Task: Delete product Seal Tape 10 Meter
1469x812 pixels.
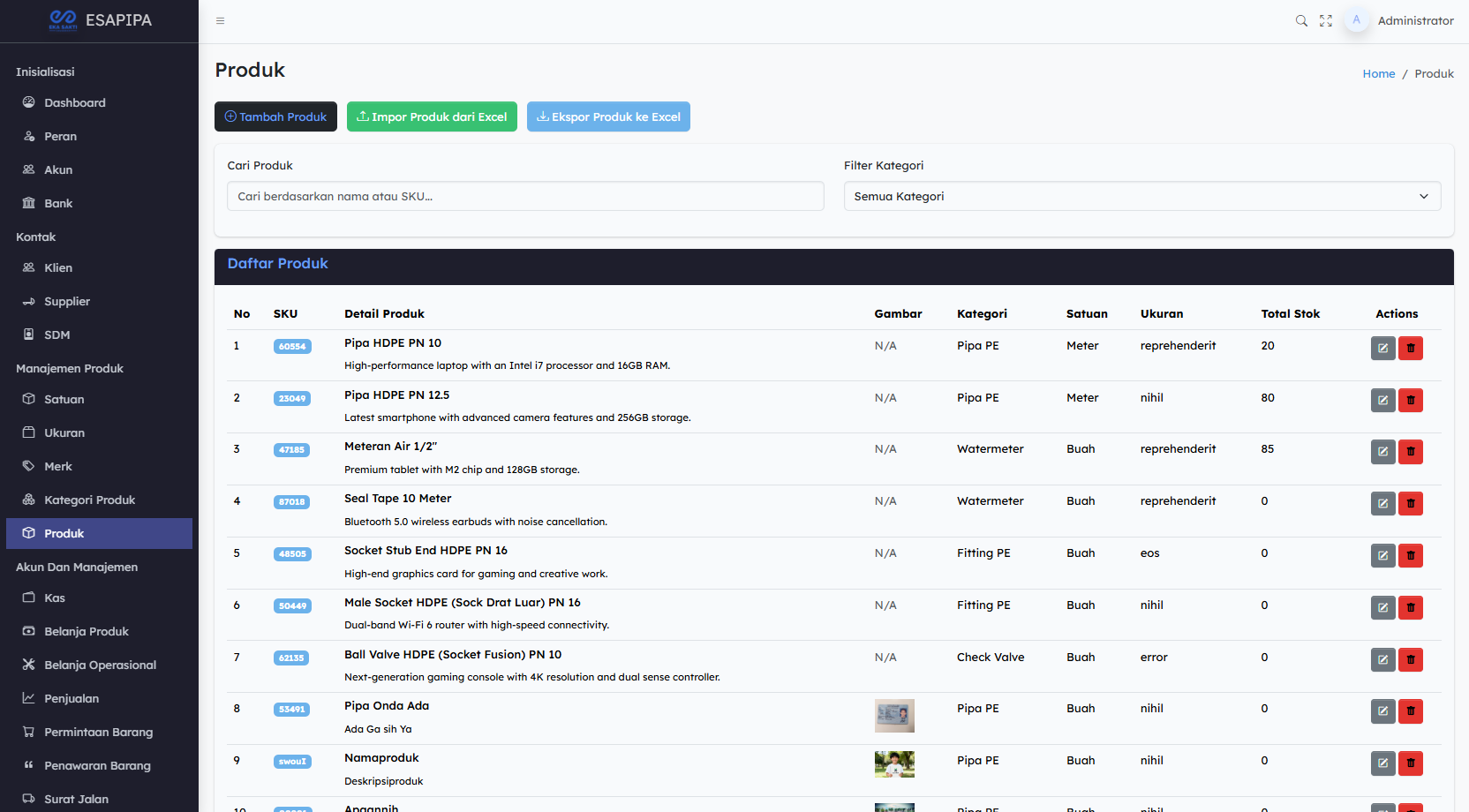Action: (1411, 503)
